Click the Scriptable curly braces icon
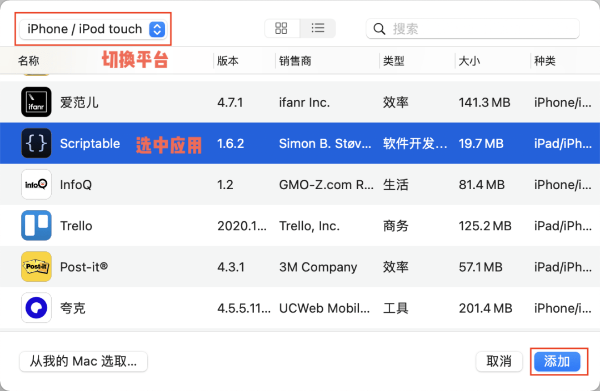 [36, 143]
